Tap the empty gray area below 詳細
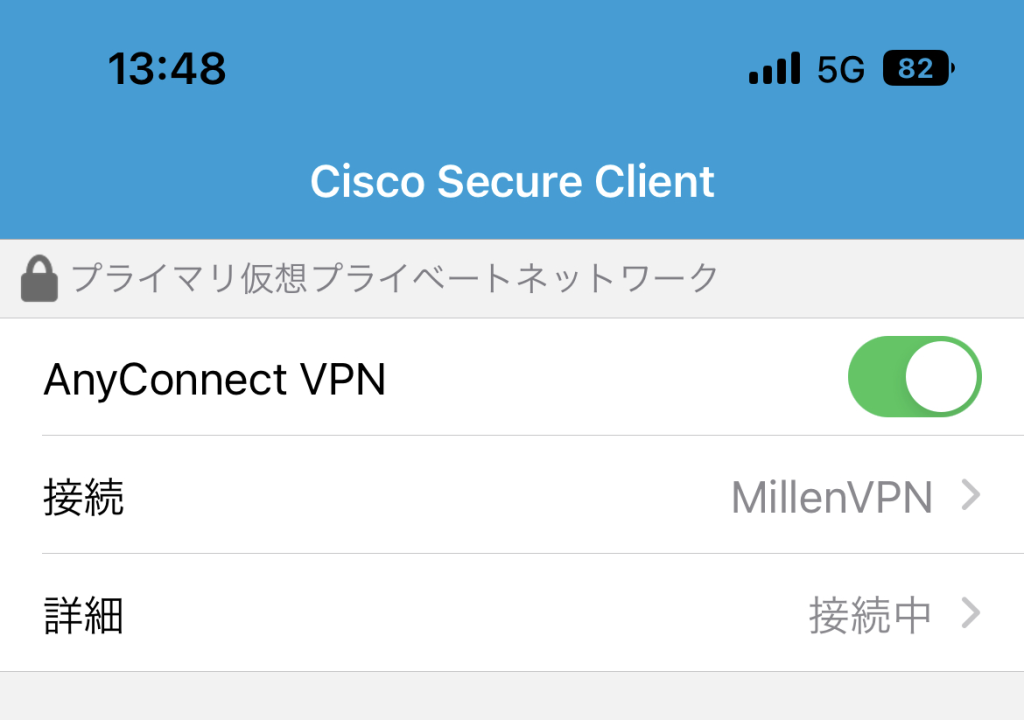This screenshot has height=720, width=1024. coord(512,696)
